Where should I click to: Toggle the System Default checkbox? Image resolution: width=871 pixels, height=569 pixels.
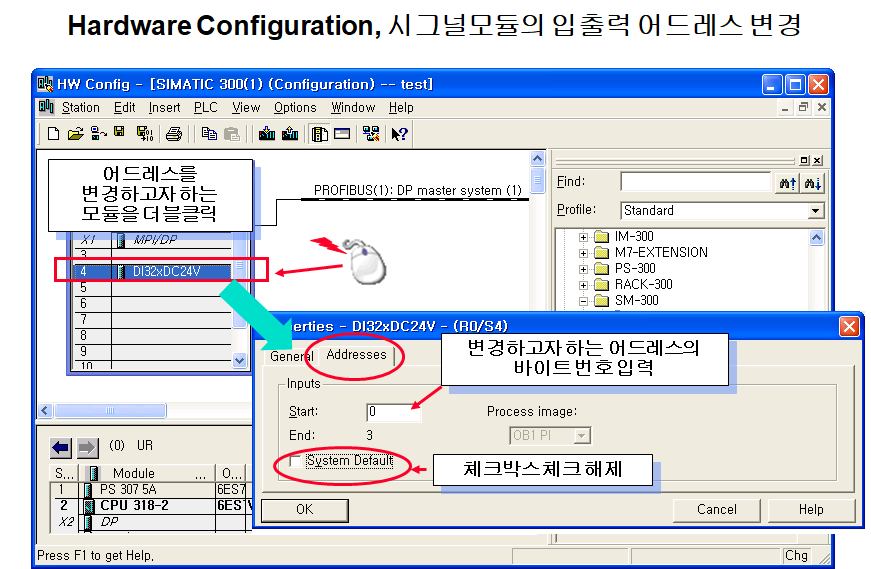(x=296, y=461)
